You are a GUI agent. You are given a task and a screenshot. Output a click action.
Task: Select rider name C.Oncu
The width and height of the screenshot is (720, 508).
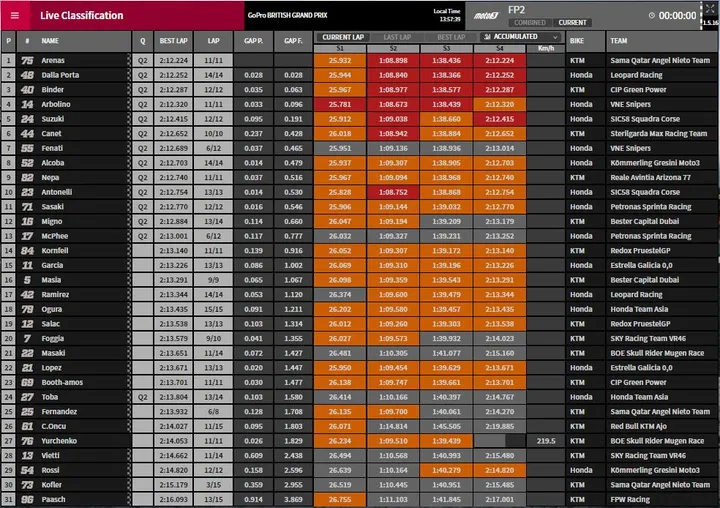click(x=54, y=426)
